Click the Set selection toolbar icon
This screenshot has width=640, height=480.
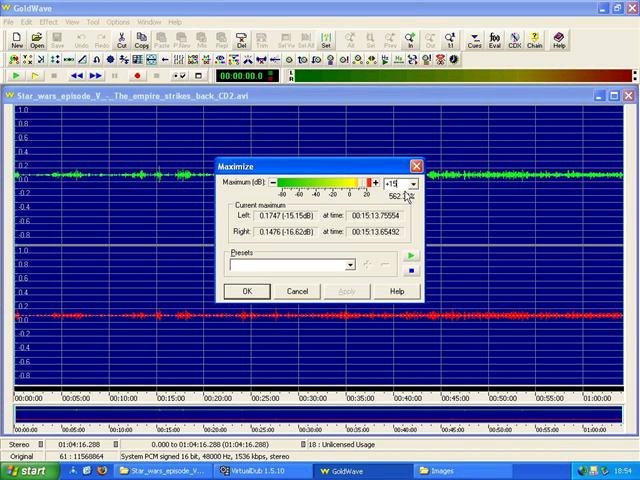[326, 40]
